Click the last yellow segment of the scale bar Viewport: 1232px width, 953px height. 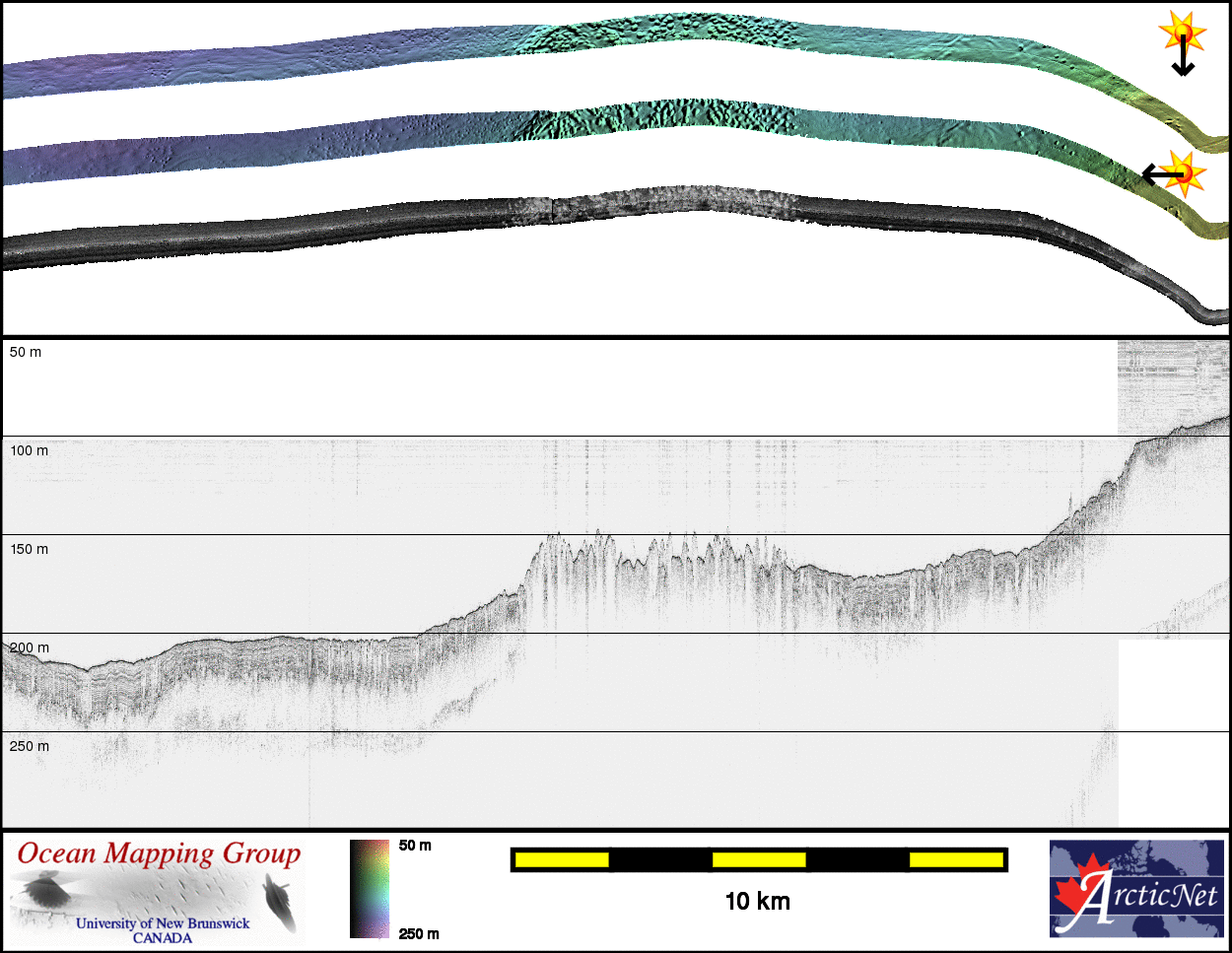point(955,859)
